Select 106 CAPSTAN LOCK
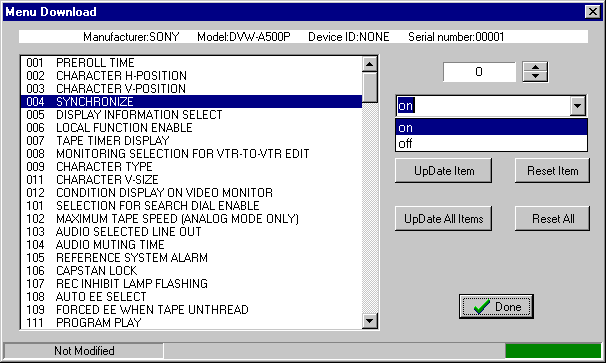The height and width of the screenshot is (363, 606). pos(191,270)
